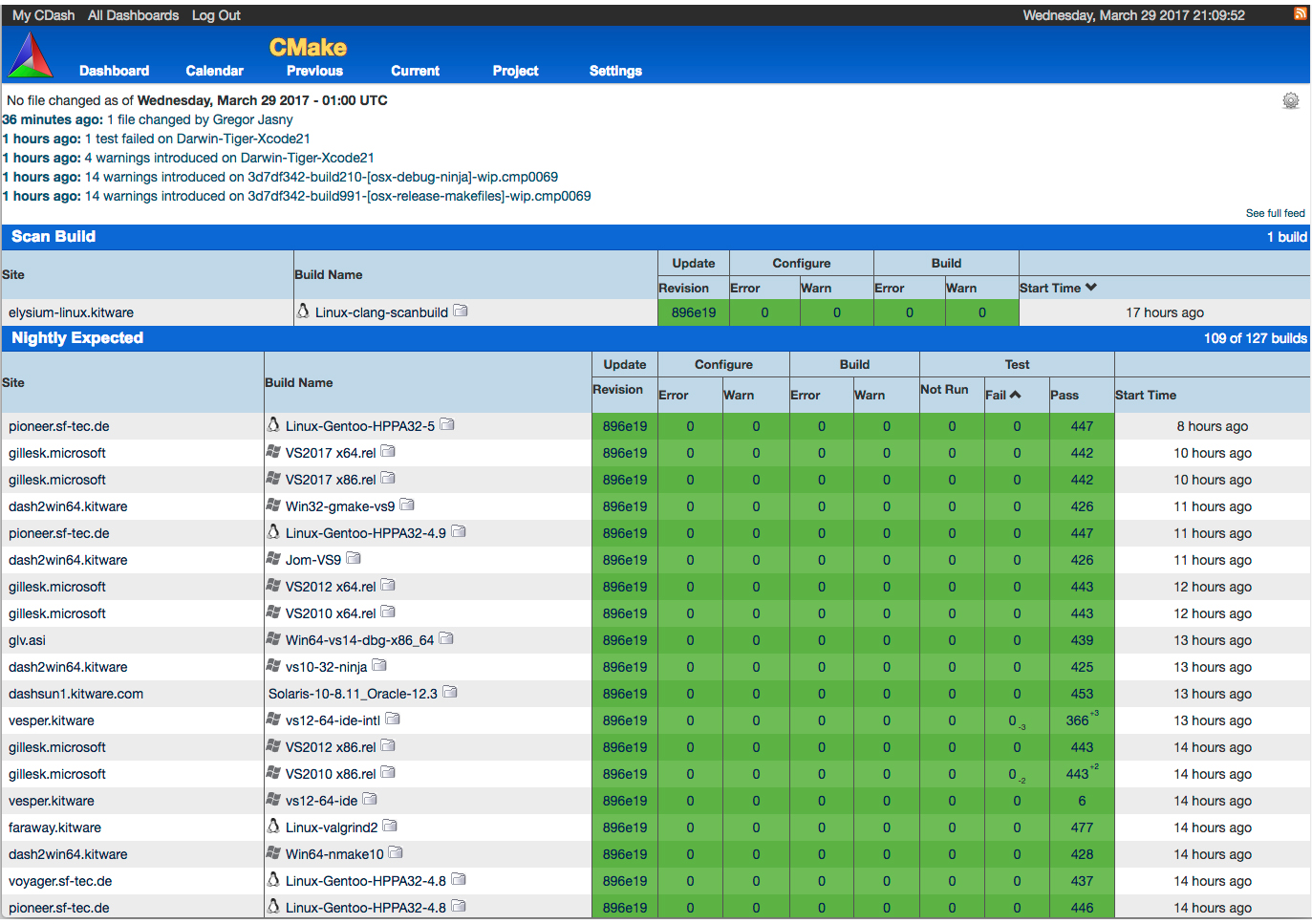Click notes icon beside VS2010 x86.rel

(388, 772)
